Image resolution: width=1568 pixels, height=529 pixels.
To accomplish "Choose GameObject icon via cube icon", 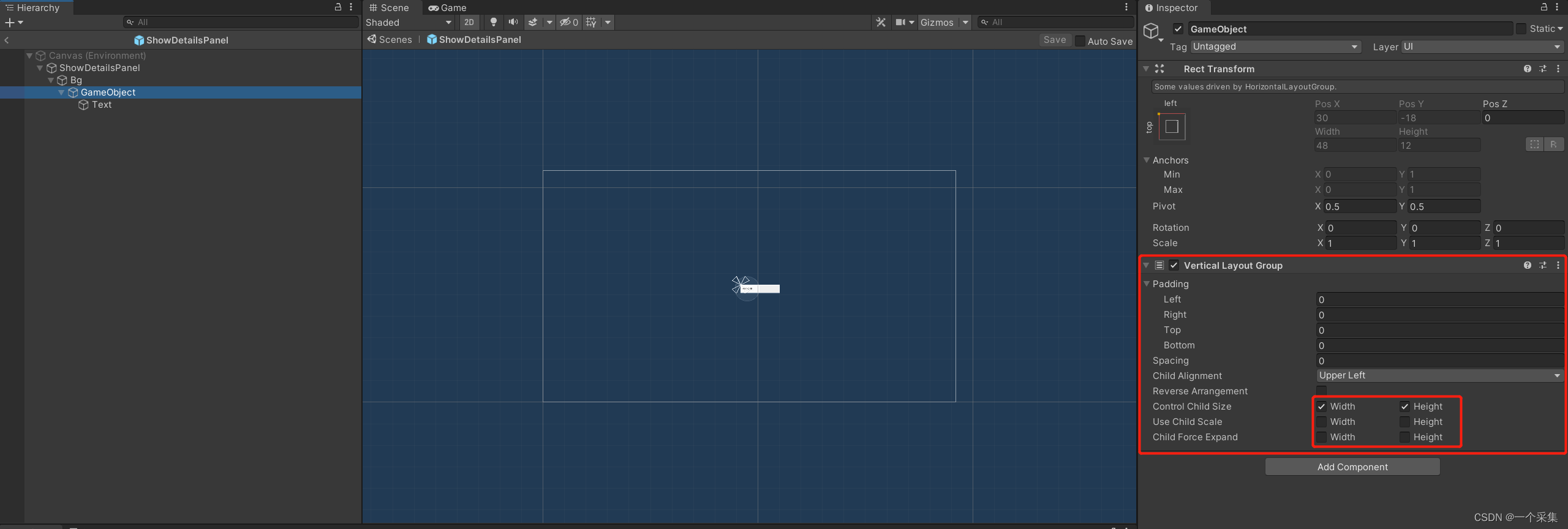I will 1151,31.
